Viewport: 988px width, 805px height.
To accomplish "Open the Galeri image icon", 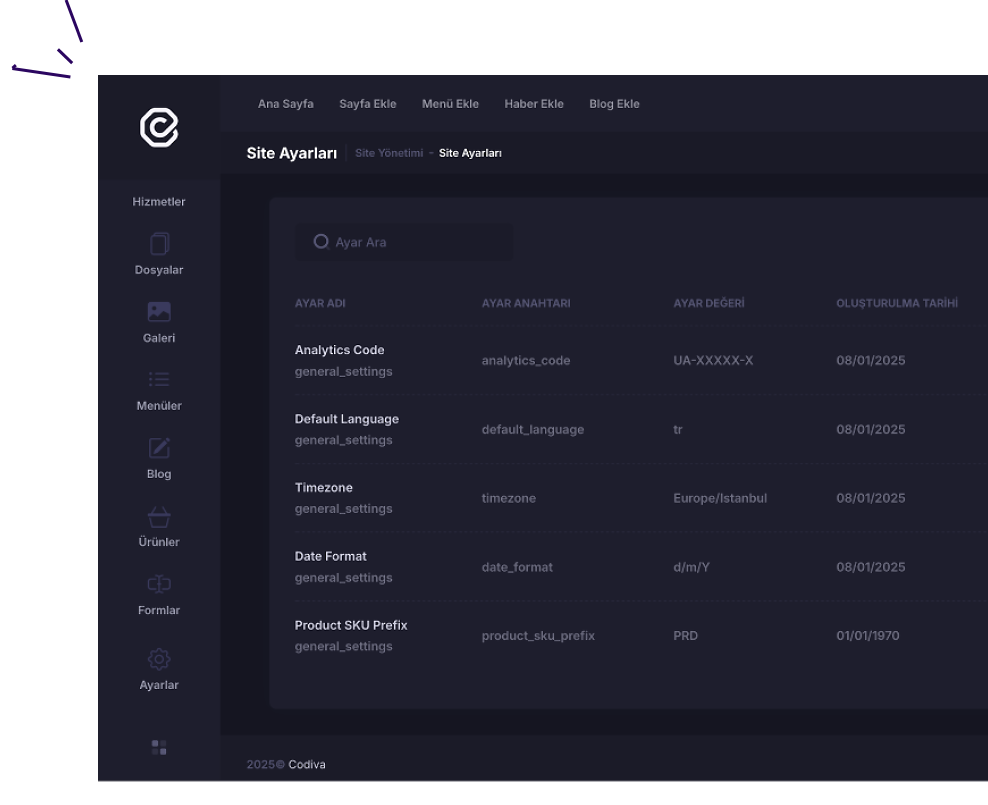I will pyautogui.click(x=159, y=311).
